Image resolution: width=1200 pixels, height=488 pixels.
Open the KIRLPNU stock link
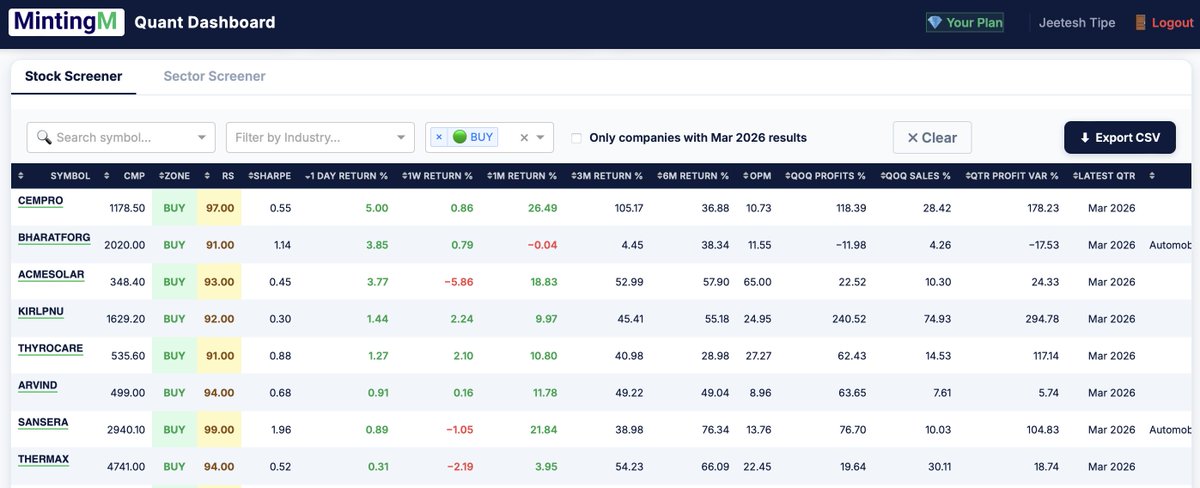coord(41,312)
